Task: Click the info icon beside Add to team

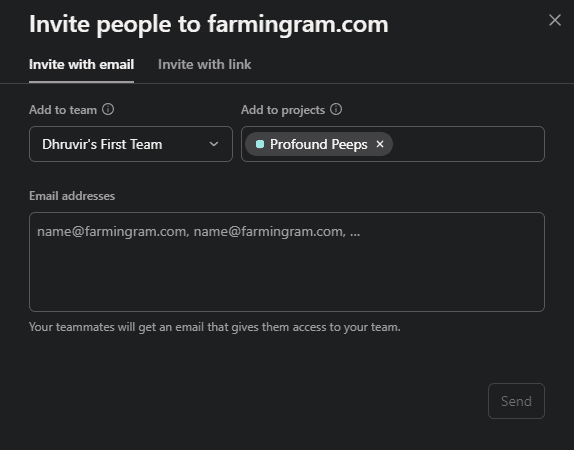Action: tap(108, 109)
